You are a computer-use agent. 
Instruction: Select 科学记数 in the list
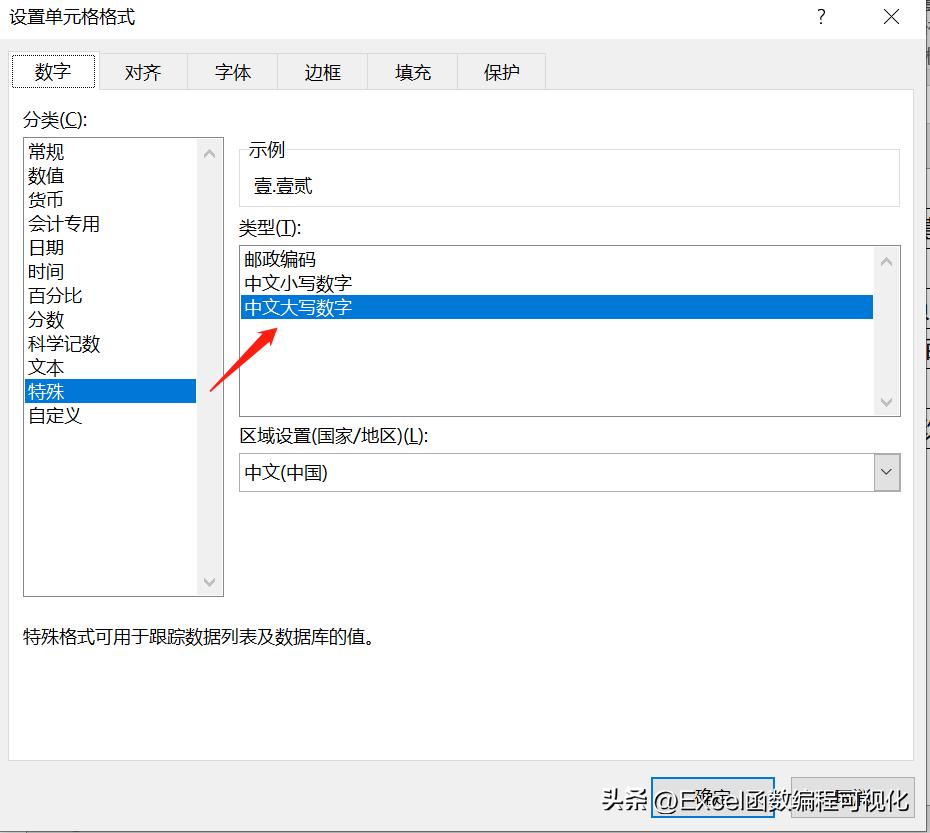point(65,344)
